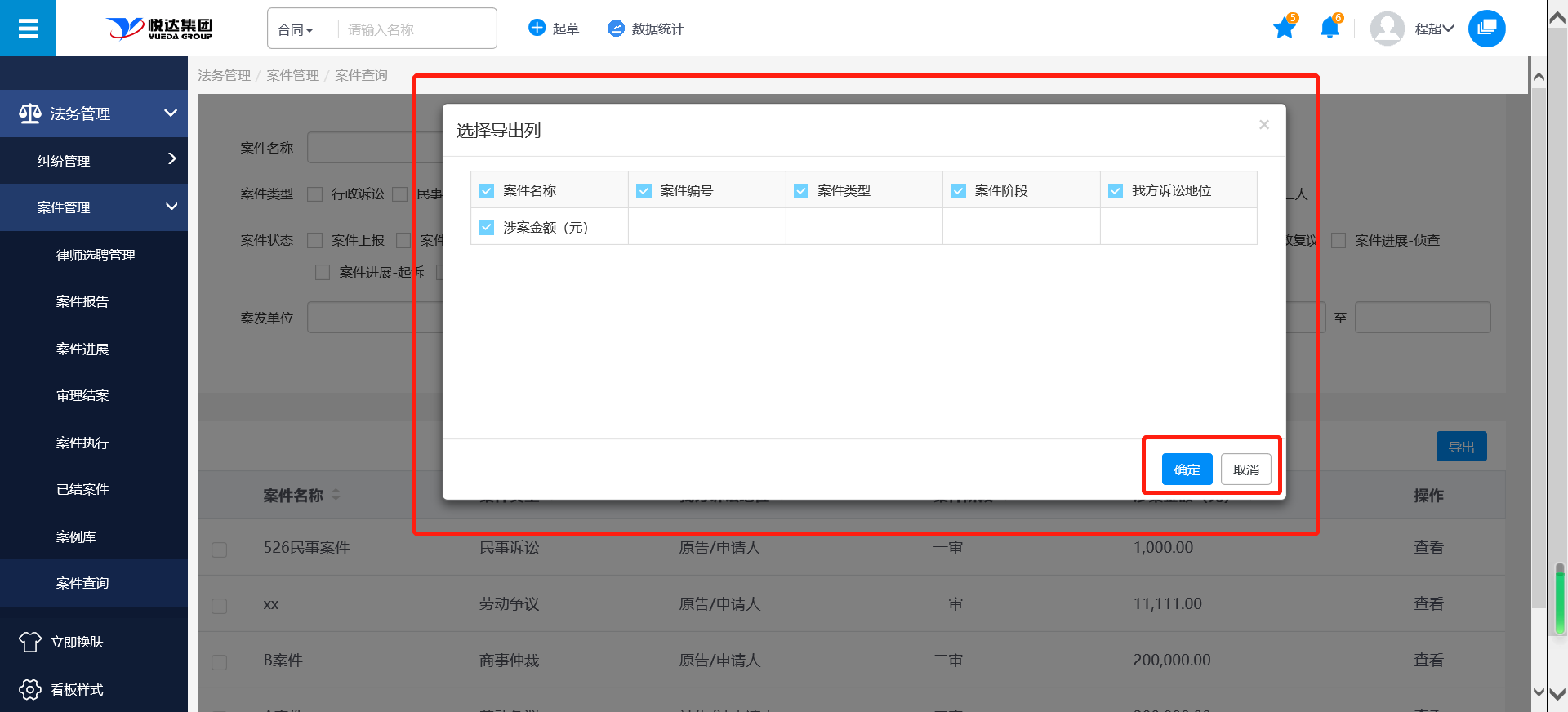
Task: Open the 合同 search type dropdown
Action: click(296, 30)
